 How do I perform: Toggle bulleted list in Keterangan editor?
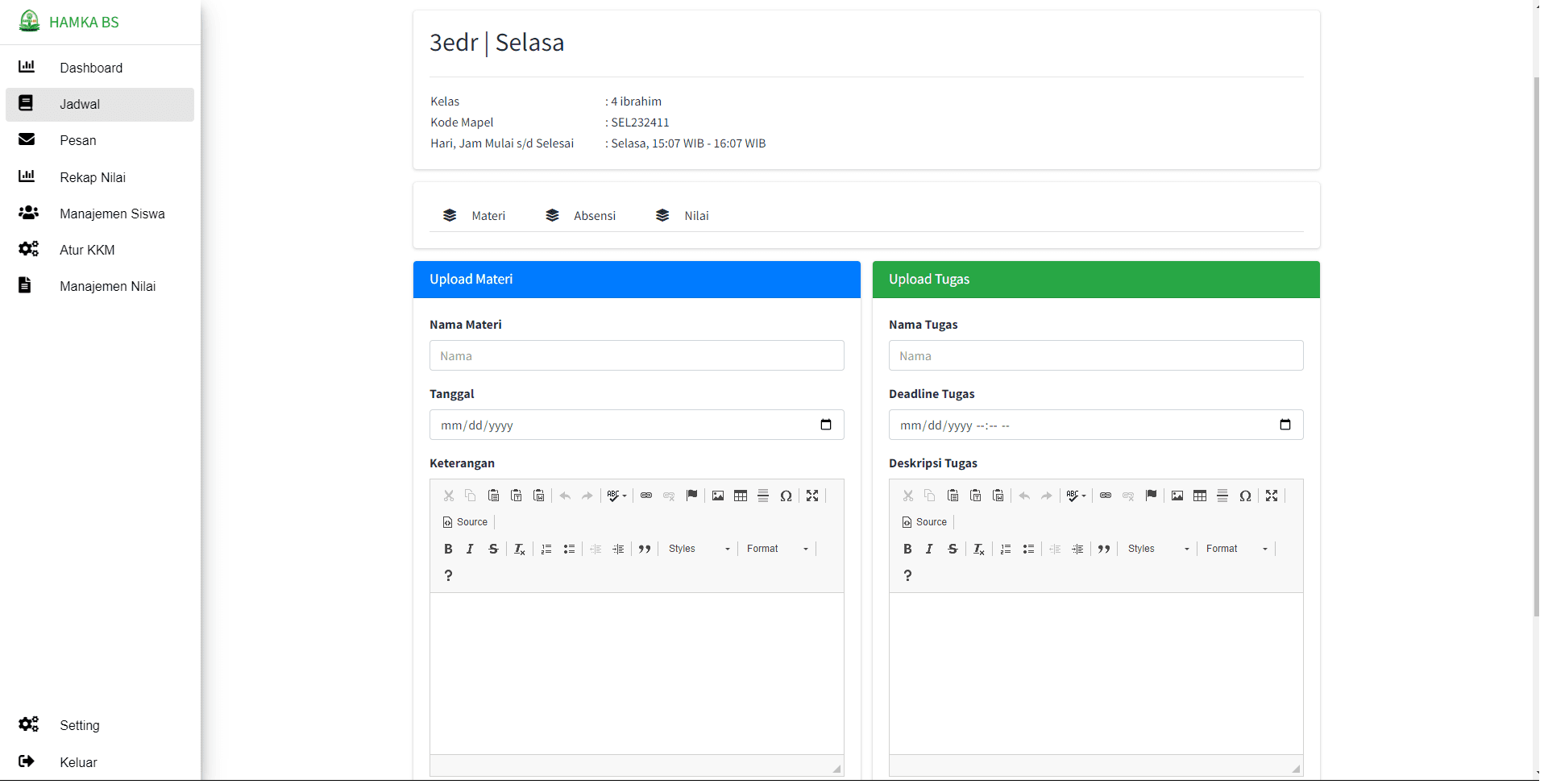569,549
